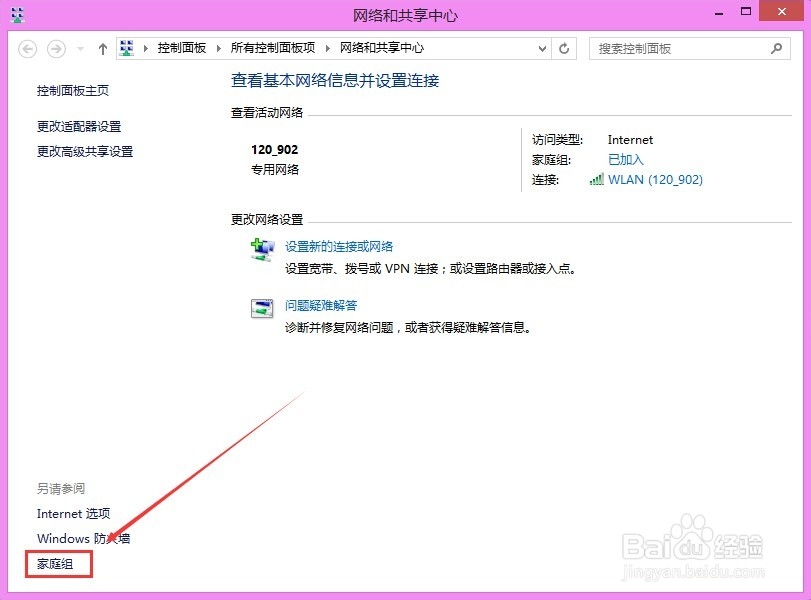Click the WLAN signal strength icon
Viewport: 811px width, 600px height.
click(594, 179)
